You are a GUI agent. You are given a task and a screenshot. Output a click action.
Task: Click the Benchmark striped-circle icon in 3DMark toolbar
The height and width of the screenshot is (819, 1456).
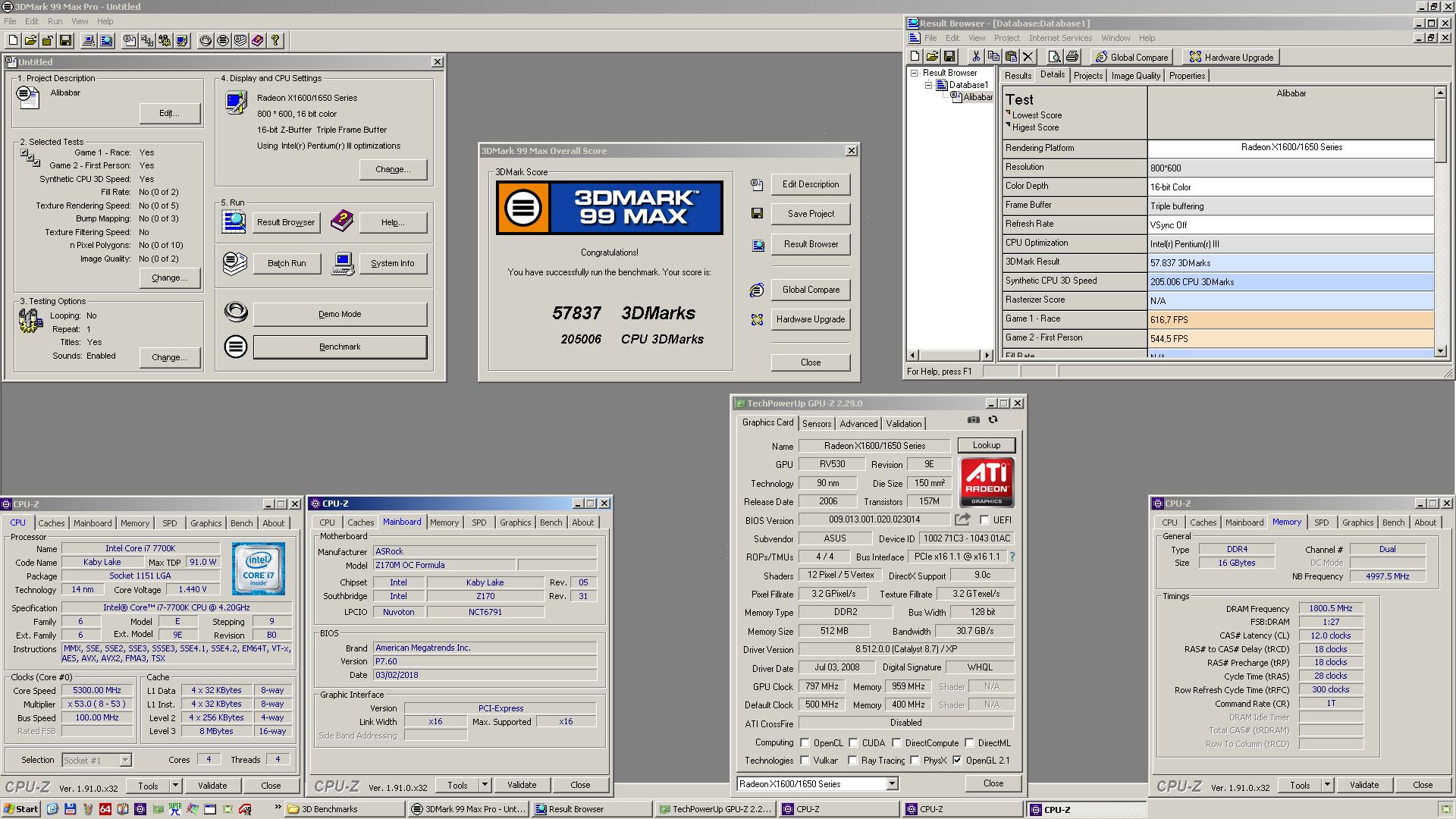click(223, 41)
